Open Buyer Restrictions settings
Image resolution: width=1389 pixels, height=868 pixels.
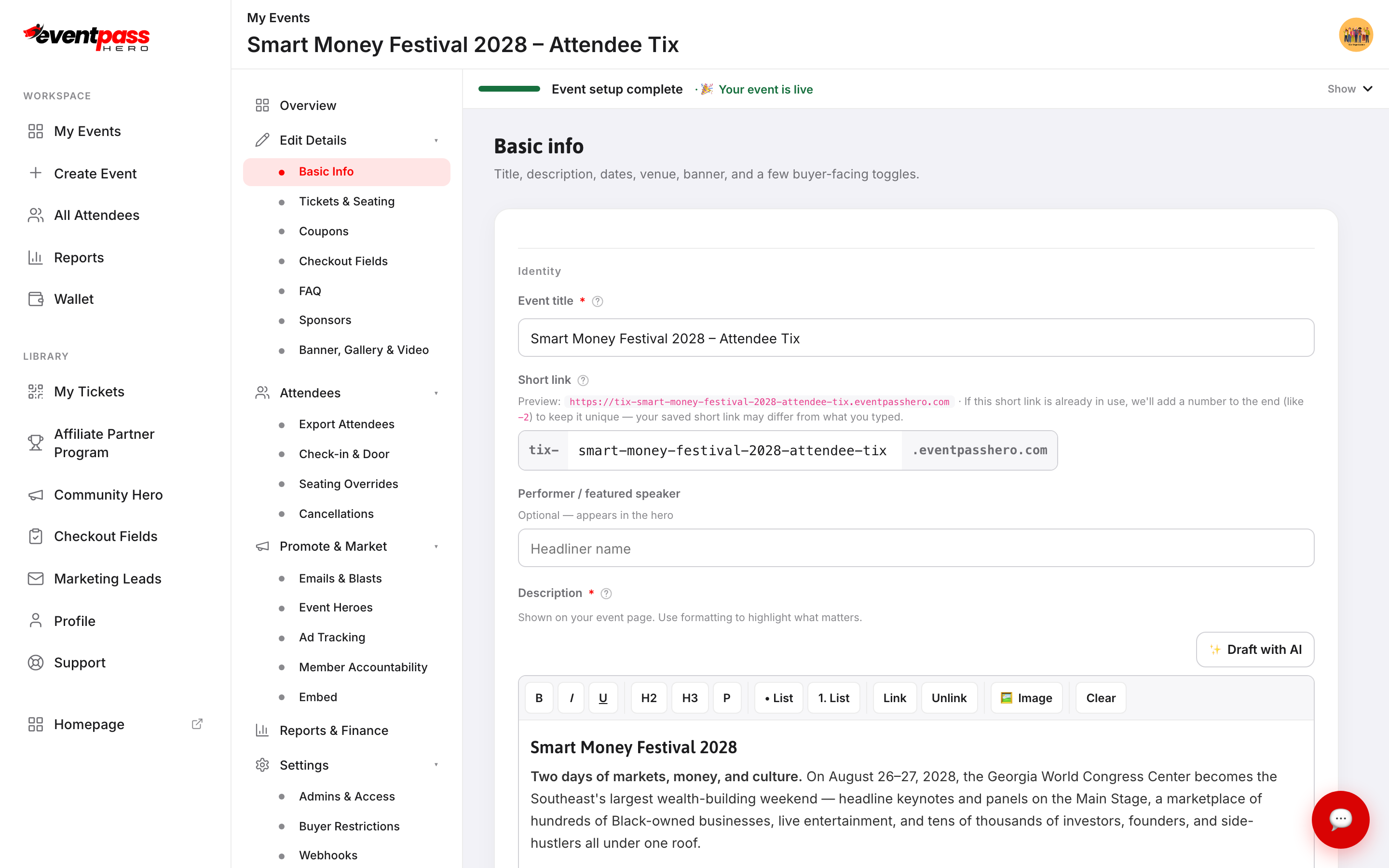(x=347, y=826)
